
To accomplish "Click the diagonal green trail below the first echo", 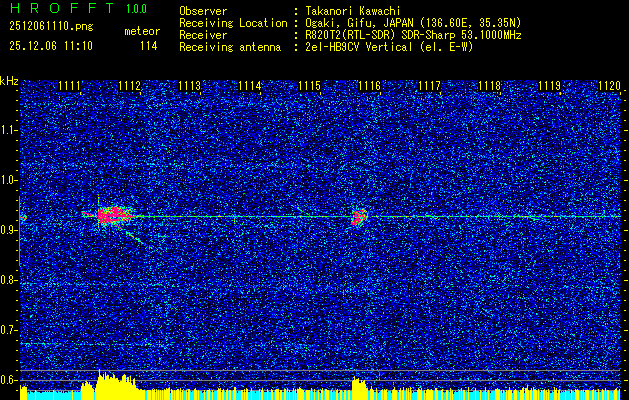I will point(134,237).
